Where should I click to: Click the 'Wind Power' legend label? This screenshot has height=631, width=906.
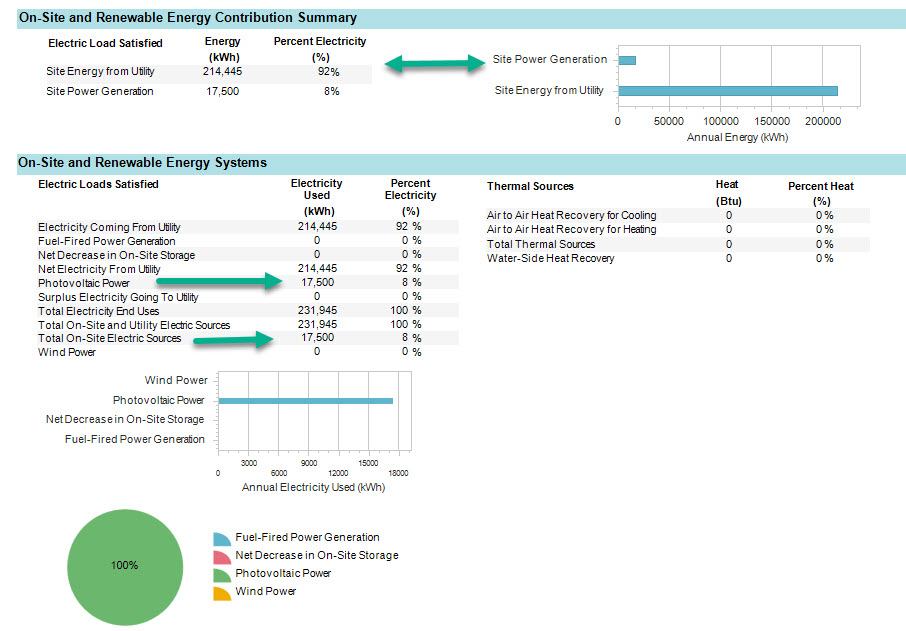pyautogui.click(x=266, y=591)
